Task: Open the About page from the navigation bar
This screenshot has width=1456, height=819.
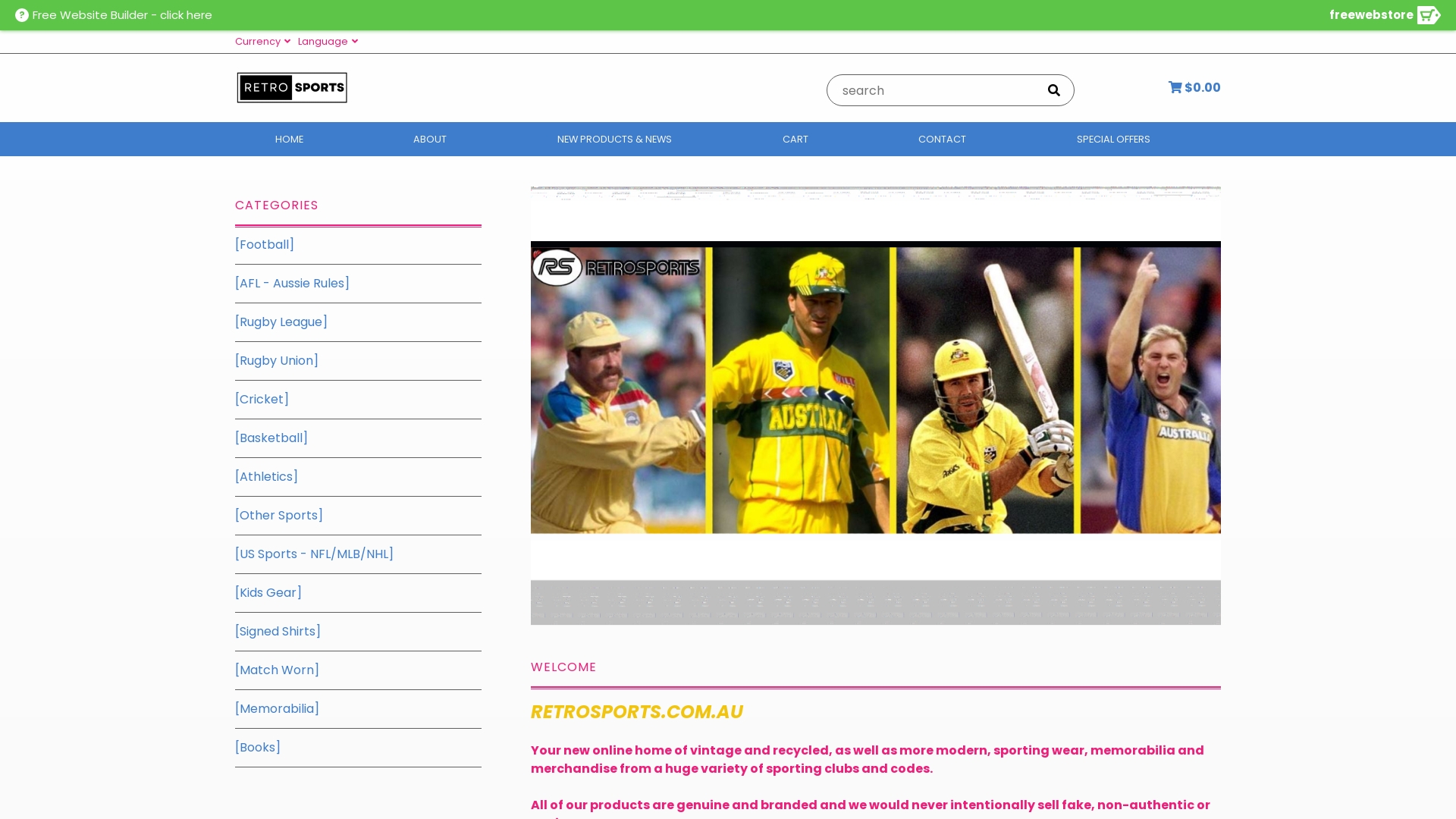Action: tap(429, 140)
